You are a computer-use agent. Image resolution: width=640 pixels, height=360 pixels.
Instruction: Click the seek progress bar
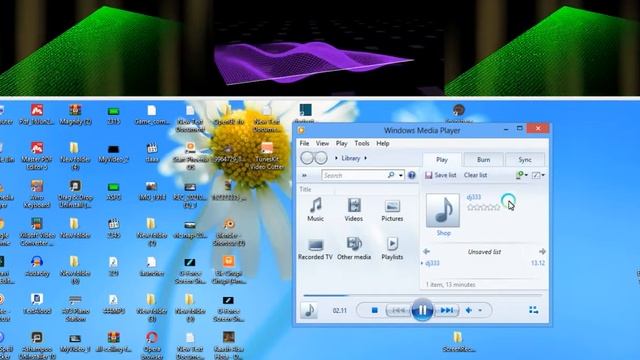423,295
